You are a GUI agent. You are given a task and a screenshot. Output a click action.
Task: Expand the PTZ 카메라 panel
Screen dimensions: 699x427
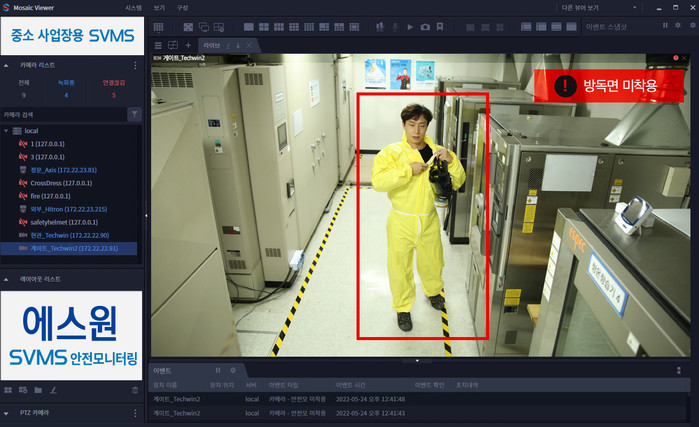8,412
